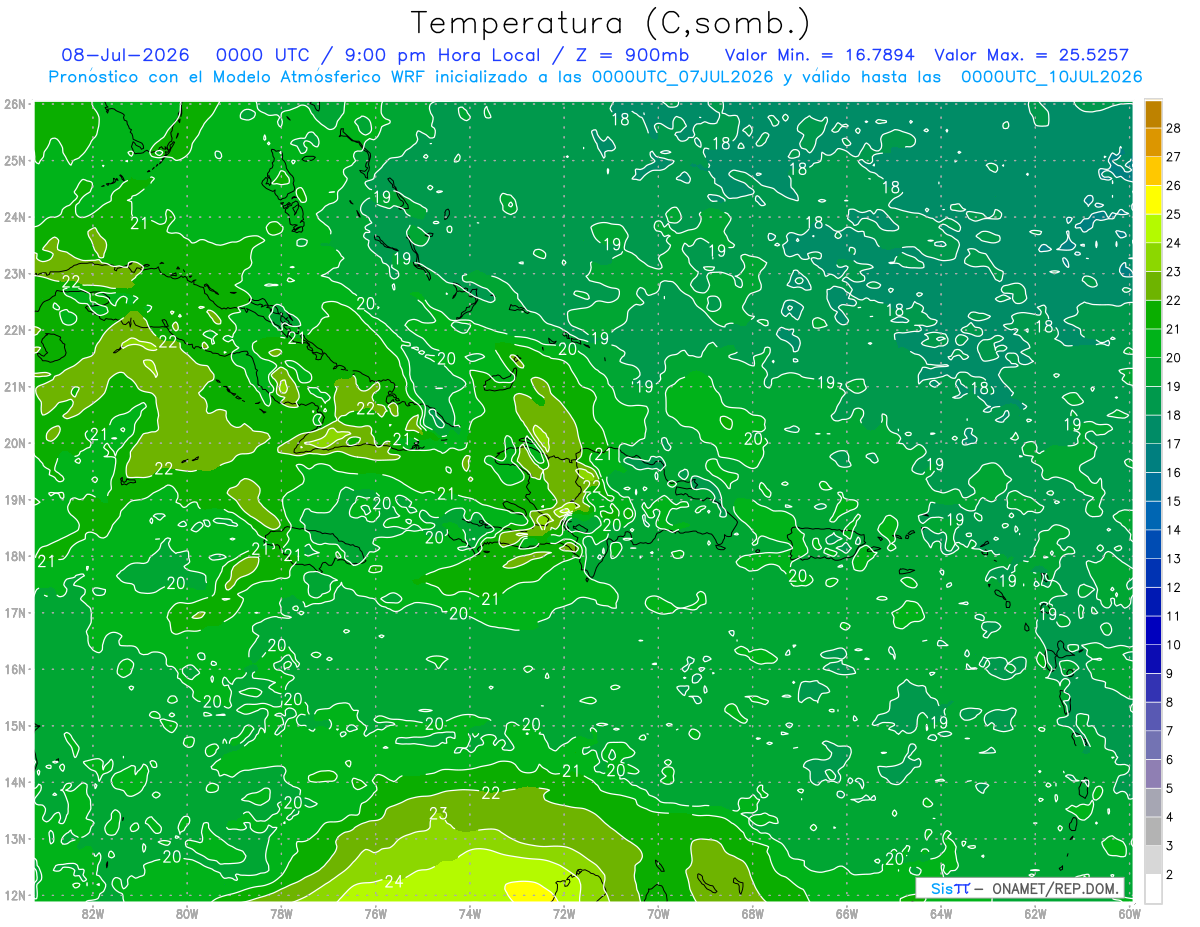Click the "78W" longitude axis label

coord(281,912)
